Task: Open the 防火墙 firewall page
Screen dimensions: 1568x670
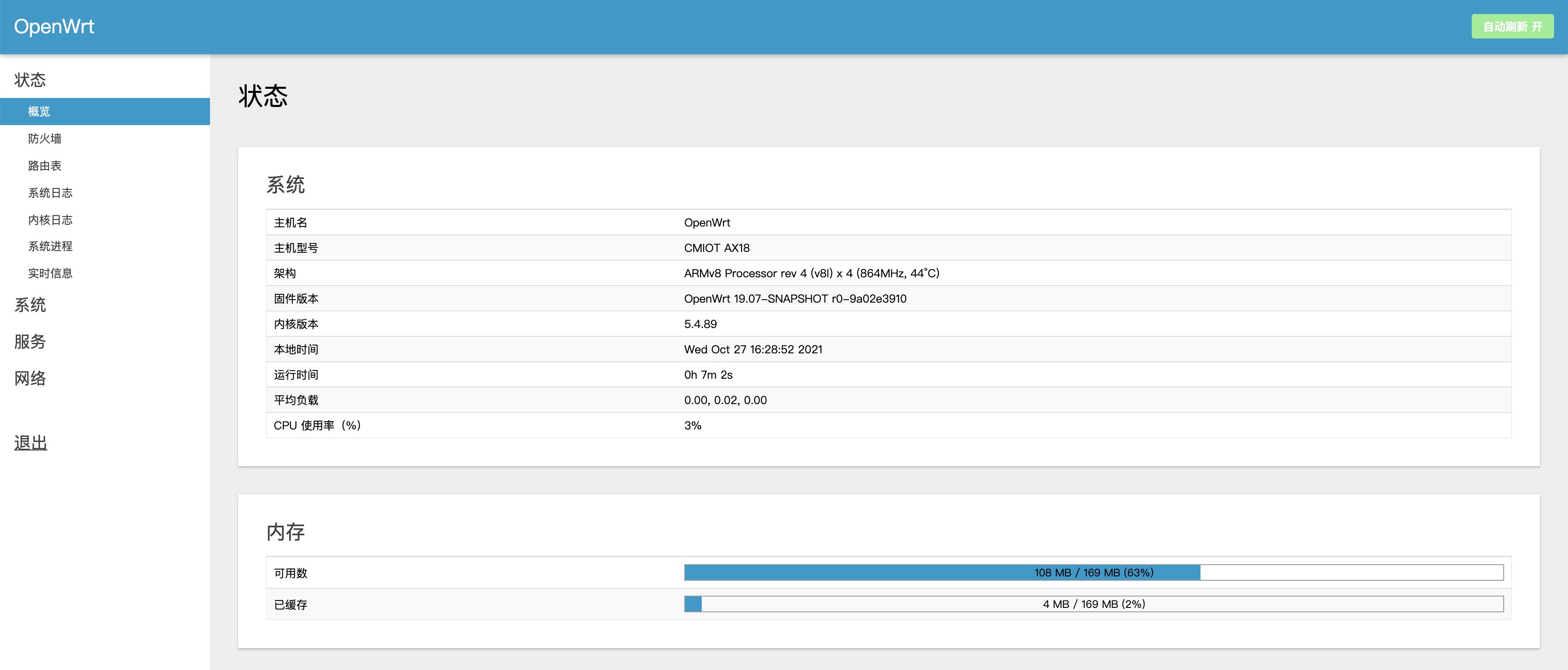Action: pos(45,139)
